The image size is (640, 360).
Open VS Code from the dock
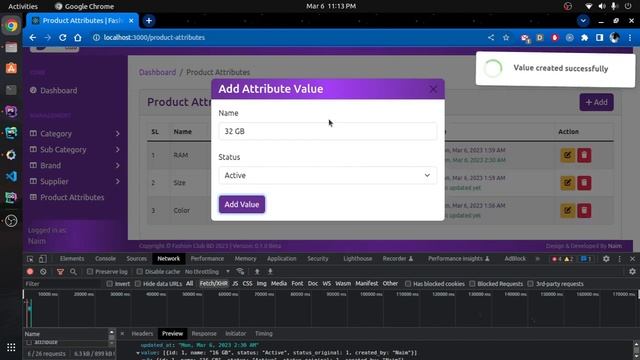point(11,176)
